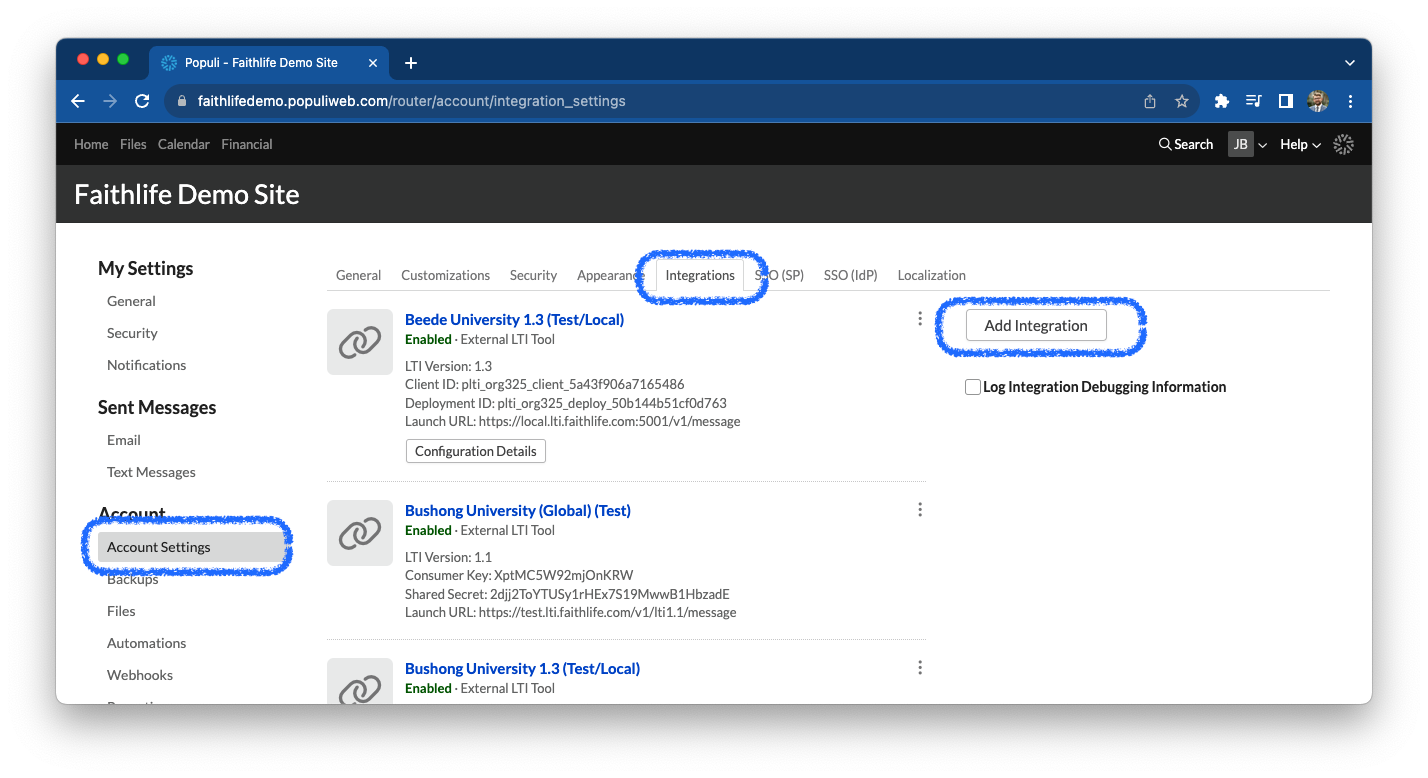Open a new tab with plus icon
The image size is (1428, 778).
(x=411, y=63)
